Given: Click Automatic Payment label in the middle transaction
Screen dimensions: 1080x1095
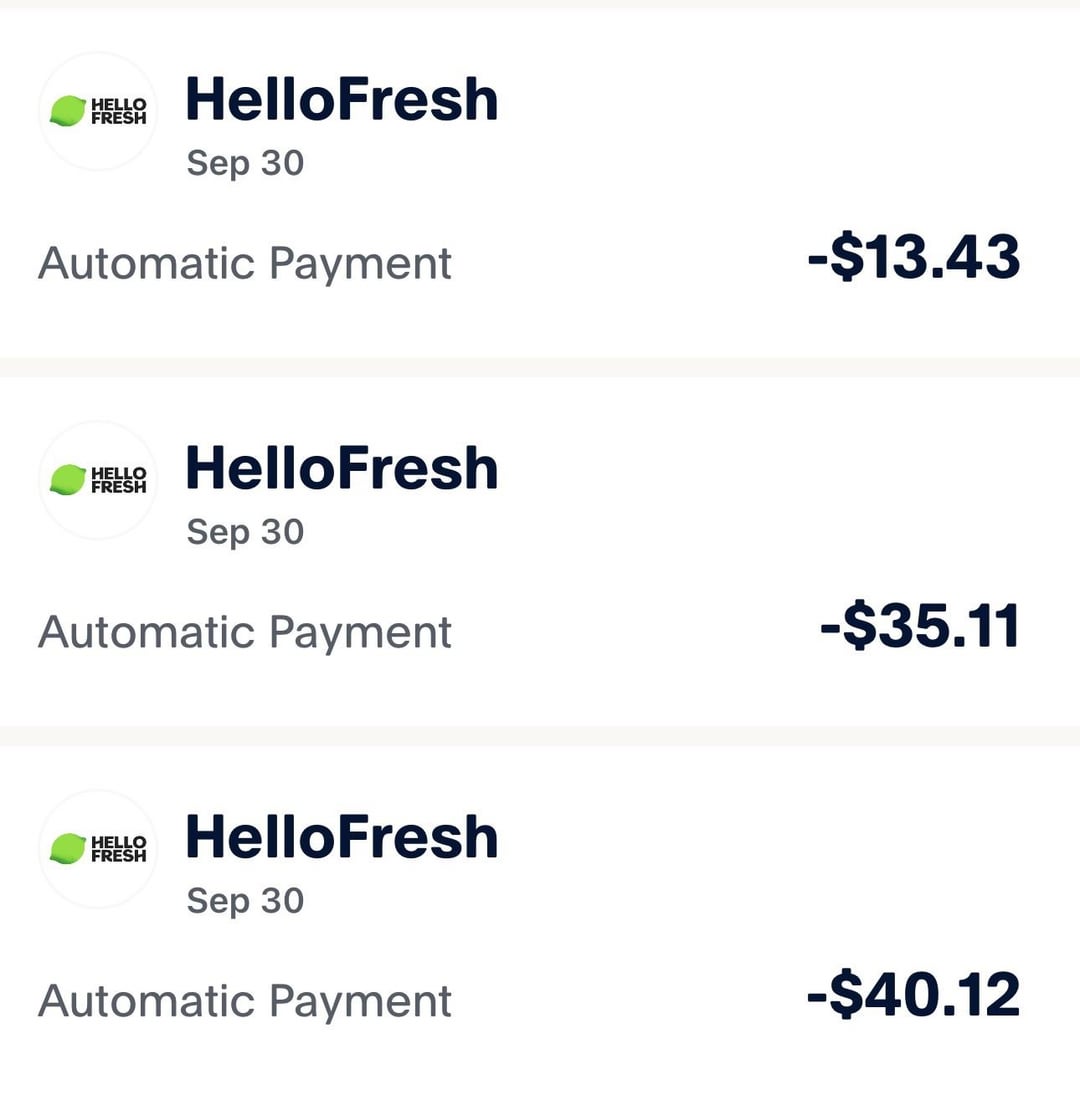Looking at the screenshot, I should [x=245, y=633].
